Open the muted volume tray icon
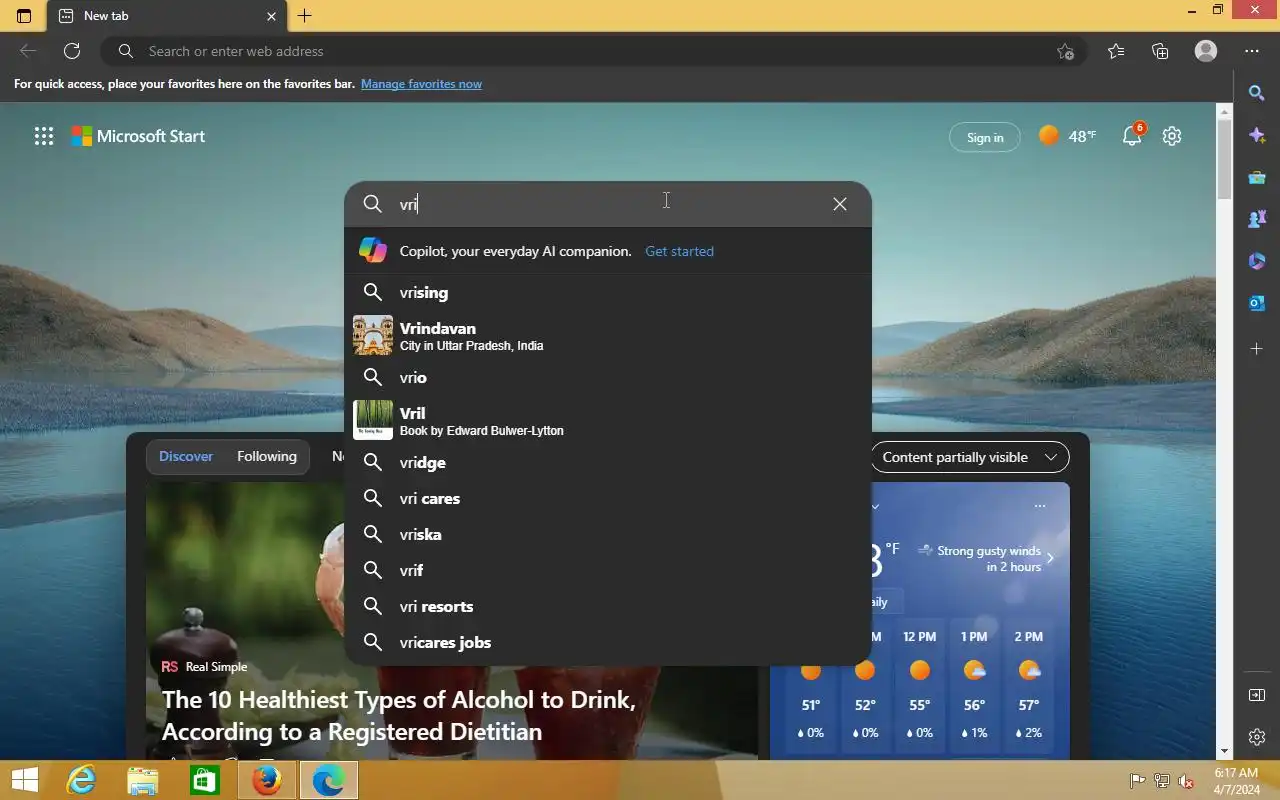The height and width of the screenshot is (800, 1280). [1186, 781]
